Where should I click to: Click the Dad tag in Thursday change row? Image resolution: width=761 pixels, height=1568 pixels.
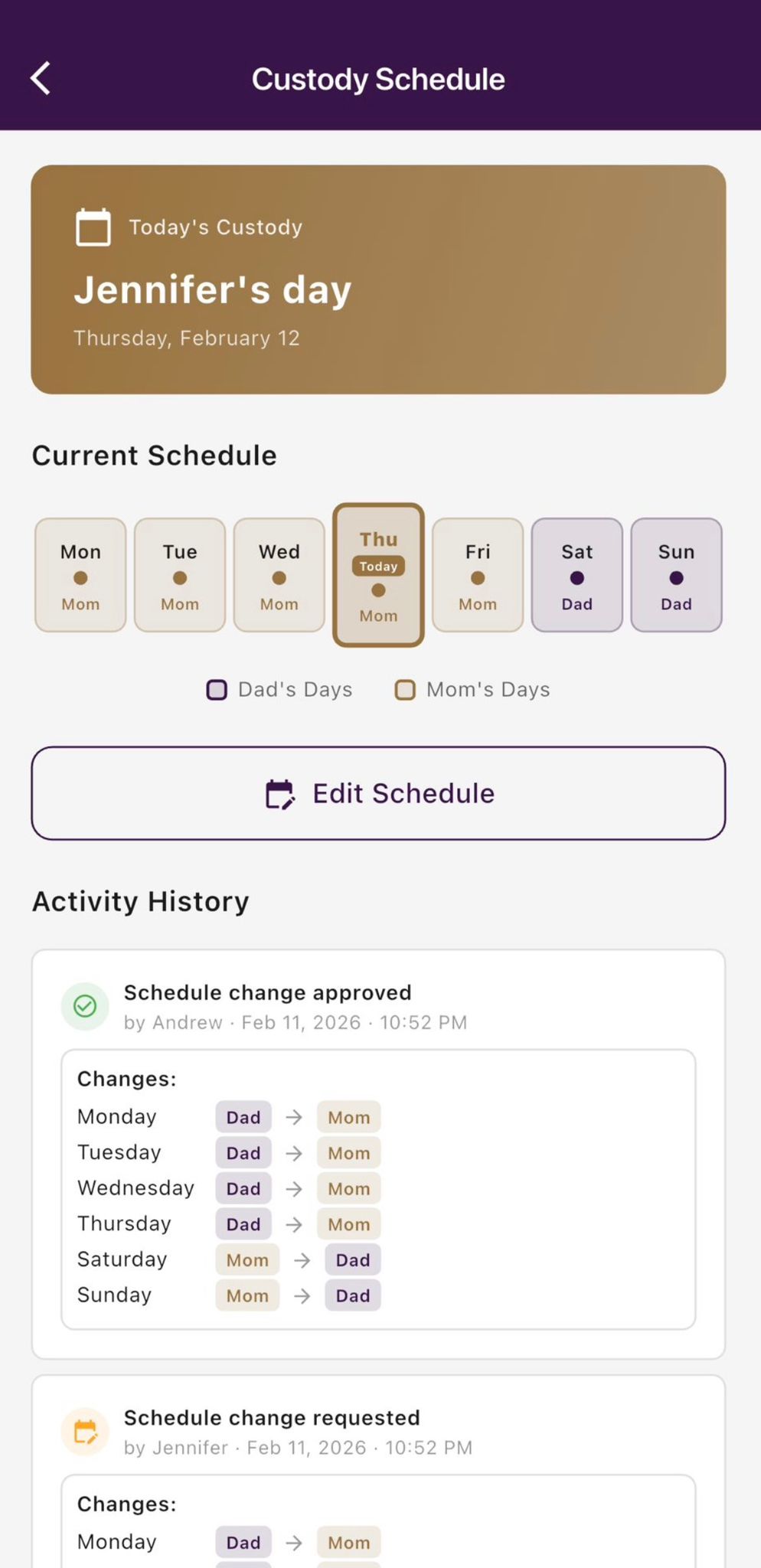(243, 1225)
